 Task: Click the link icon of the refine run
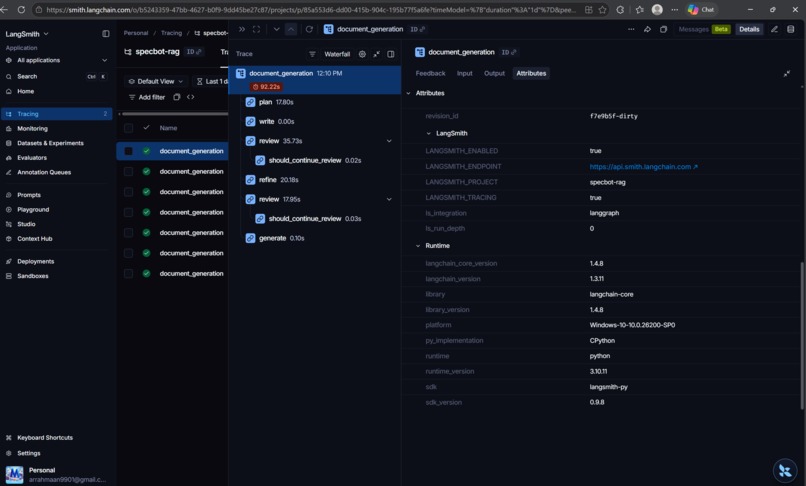(x=250, y=179)
